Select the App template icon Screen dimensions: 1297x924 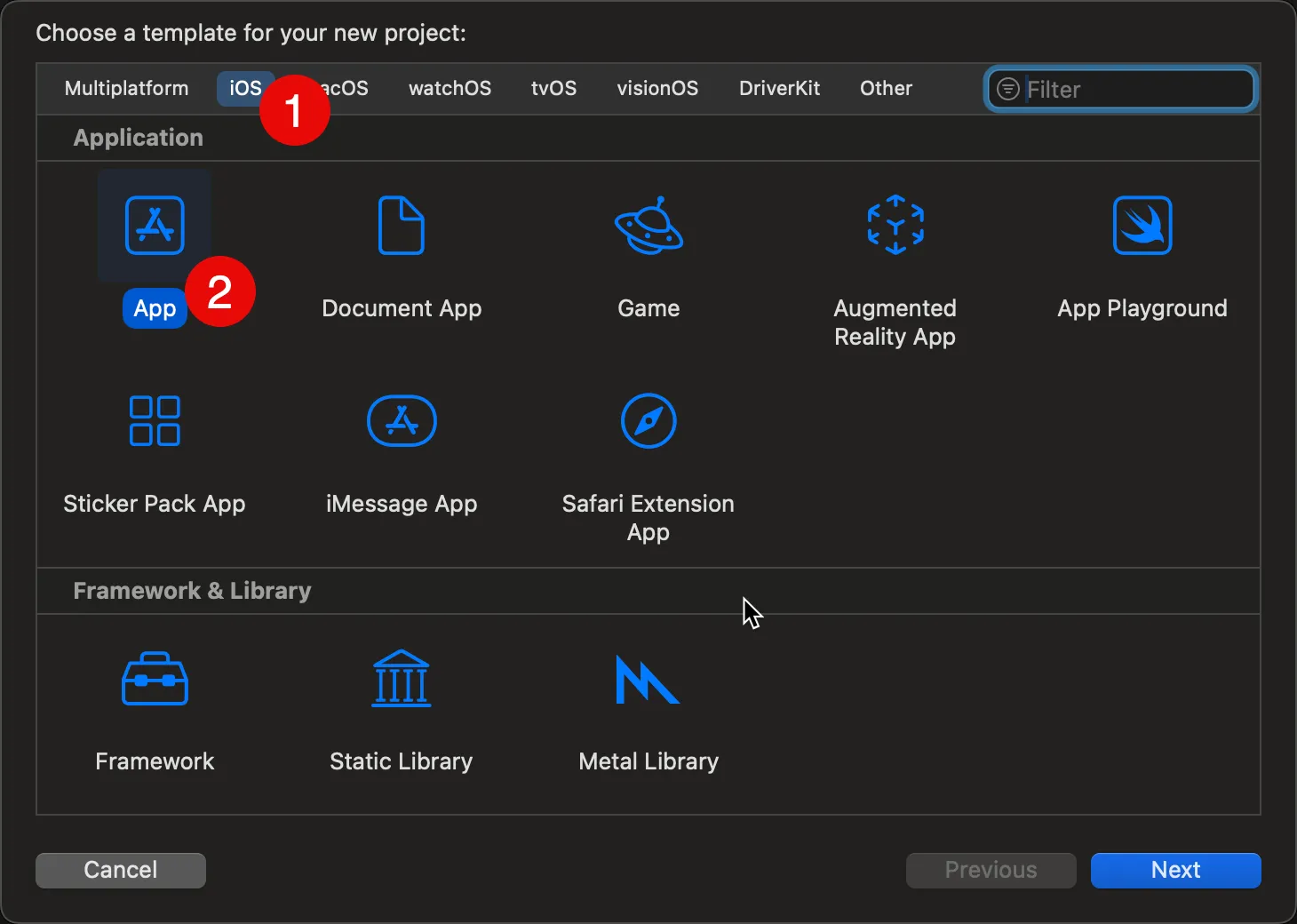click(155, 226)
